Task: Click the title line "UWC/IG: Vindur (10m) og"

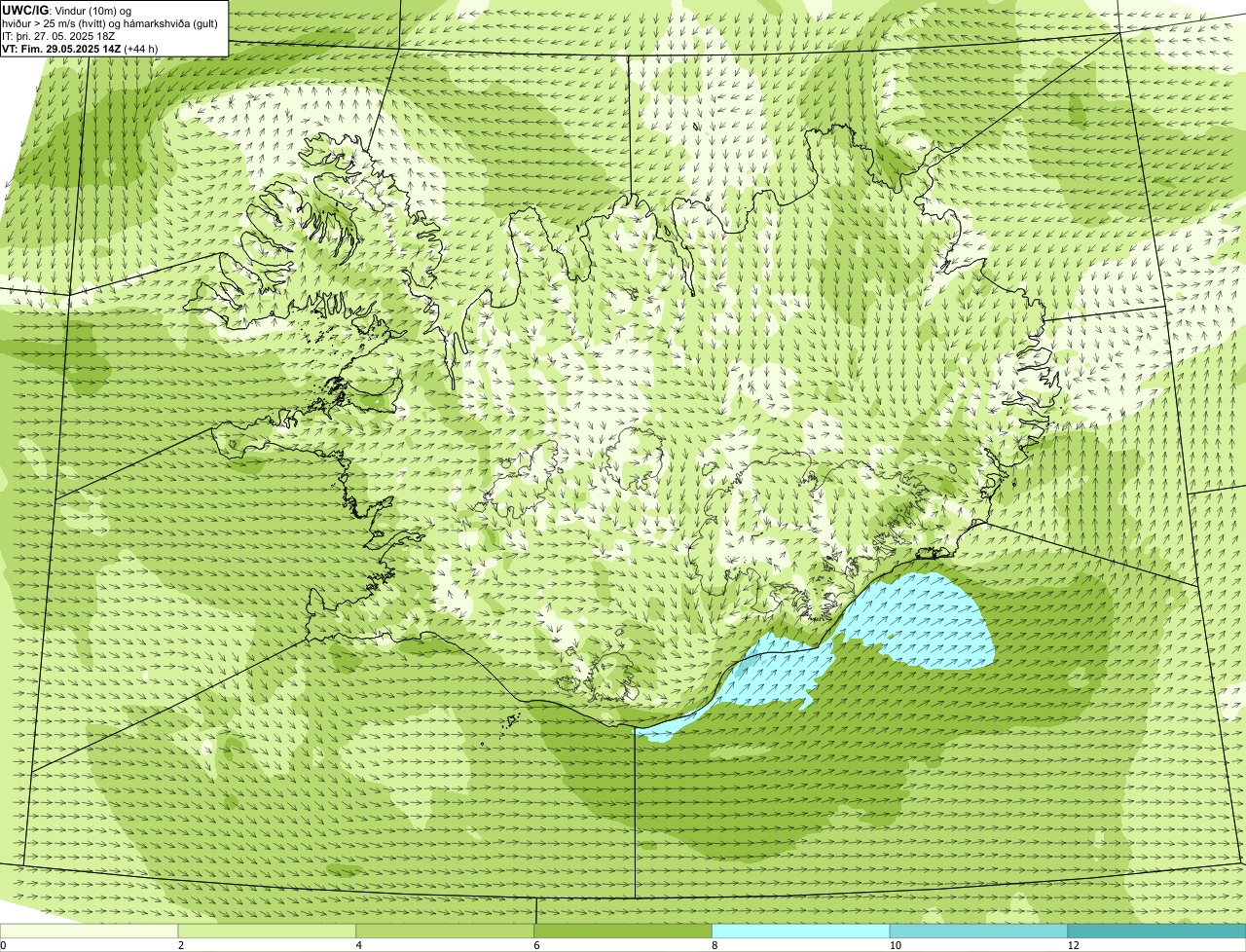Action: [x=66, y=10]
